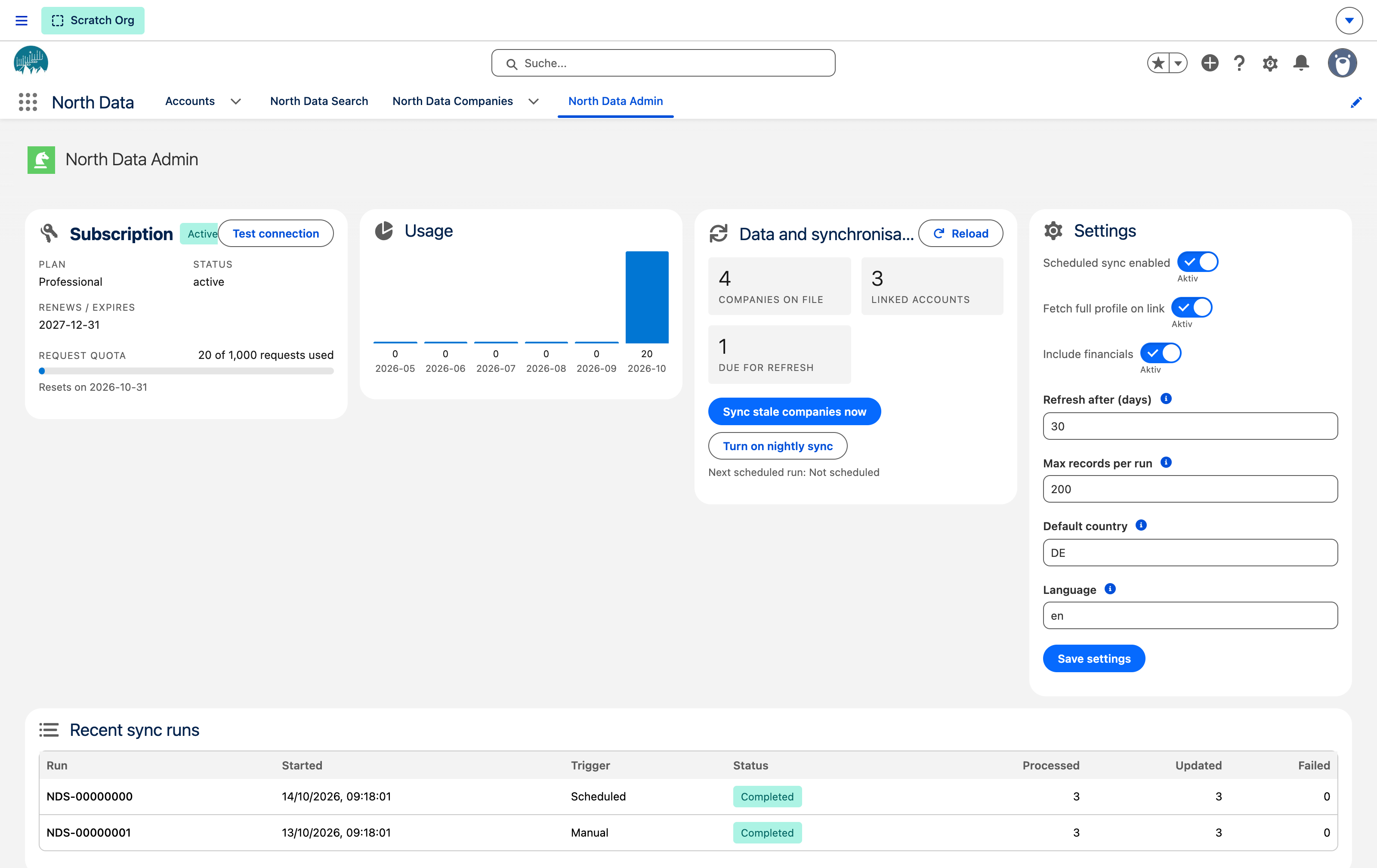This screenshot has width=1377, height=868.
Task: Toggle Scheduled sync enabled switch
Action: [1198, 262]
